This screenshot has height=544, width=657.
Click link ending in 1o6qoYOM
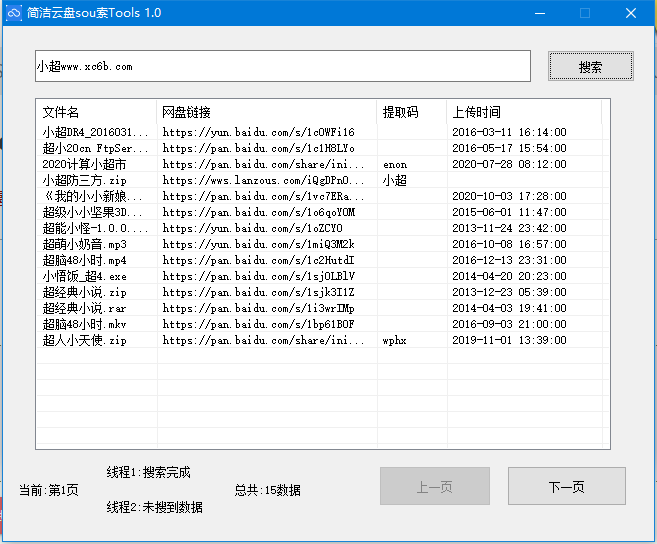click(259, 212)
